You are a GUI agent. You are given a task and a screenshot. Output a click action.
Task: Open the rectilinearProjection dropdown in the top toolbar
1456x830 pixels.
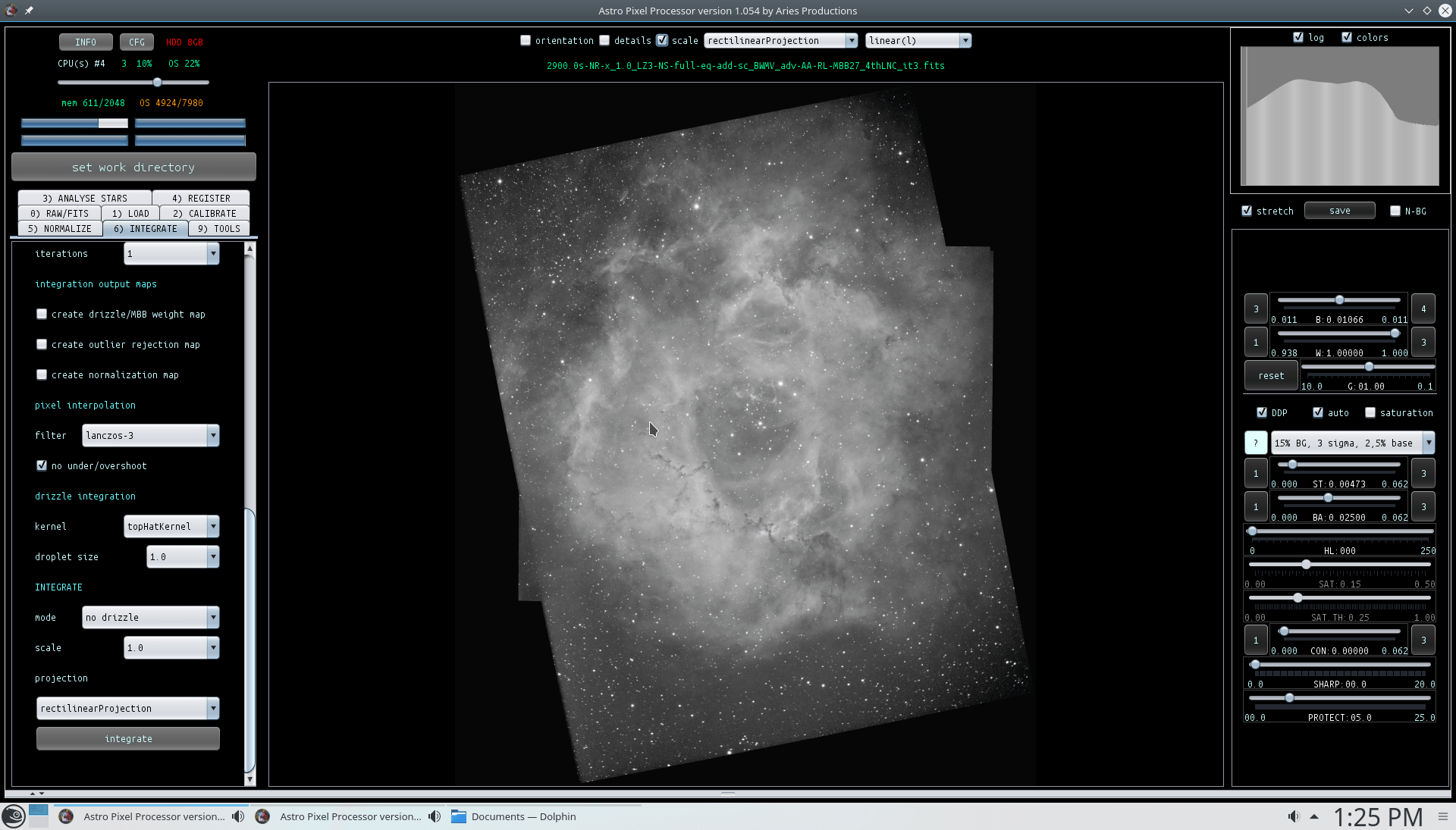tap(780, 40)
